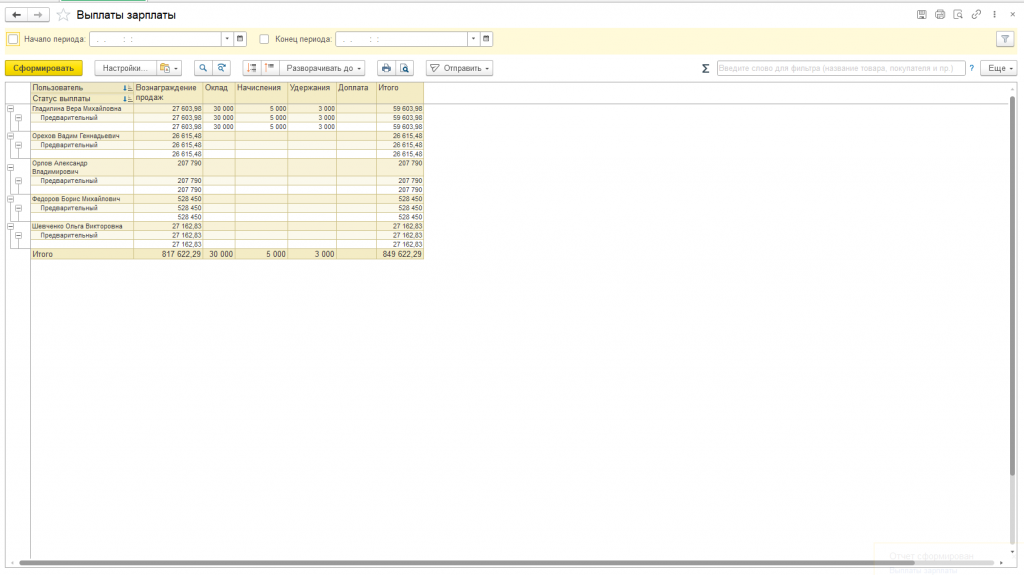Add Выплаты зарплаты to favorites star

click(x=63, y=15)
